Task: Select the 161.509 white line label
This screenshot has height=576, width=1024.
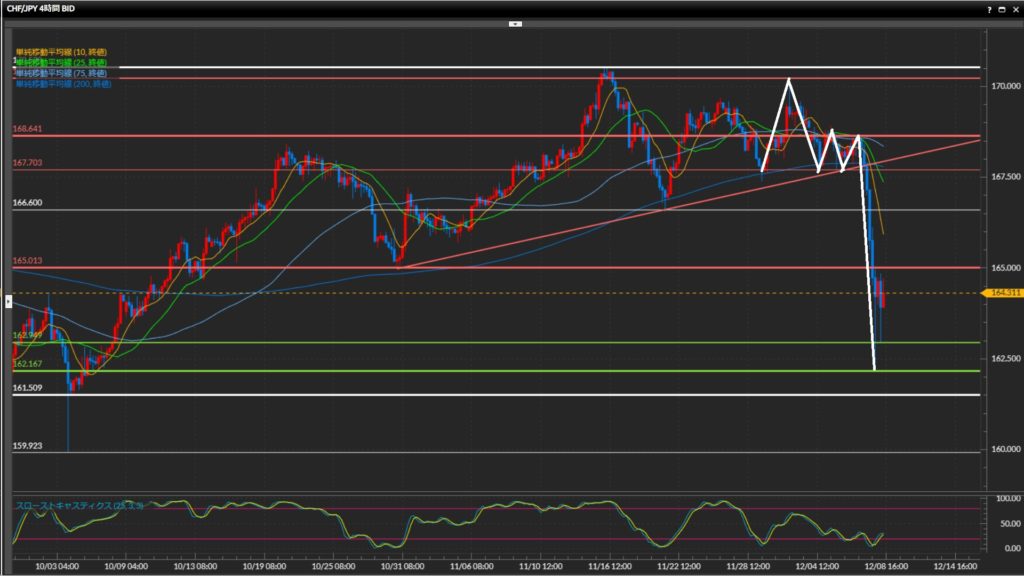Action: 27,387
